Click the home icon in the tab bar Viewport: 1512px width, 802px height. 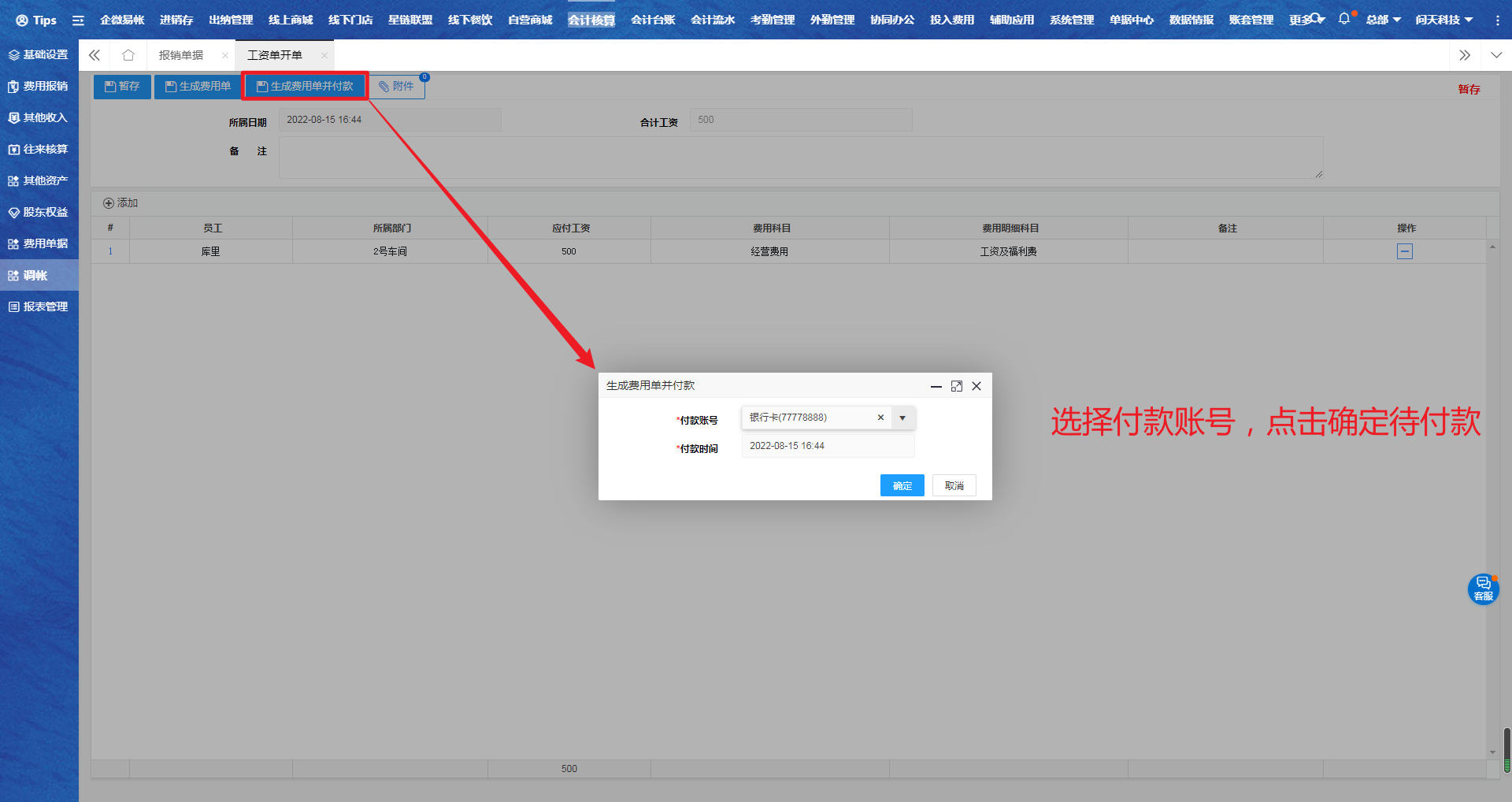point(128,55)
